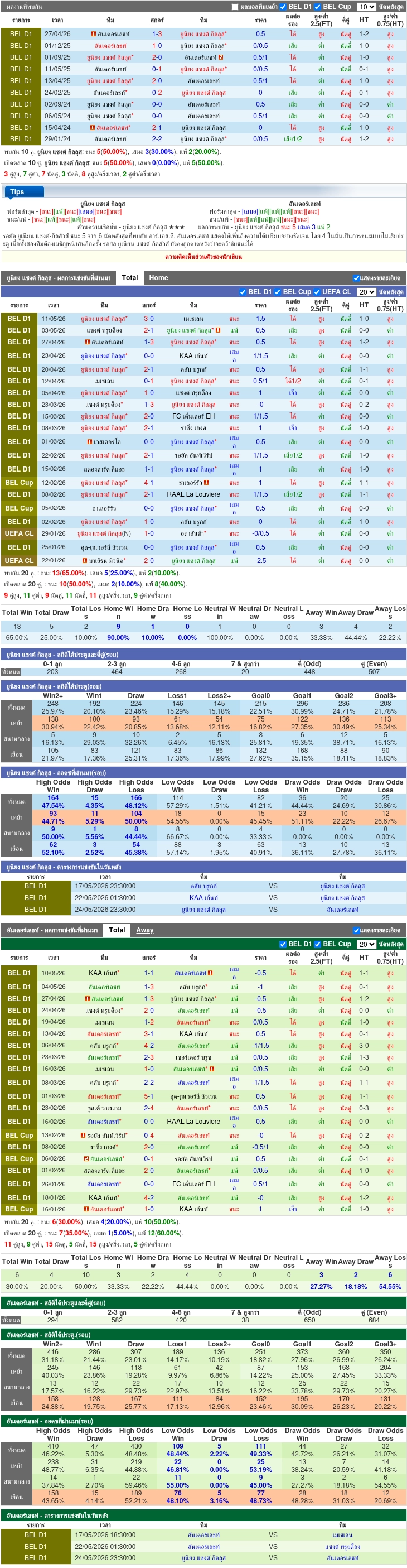Click red card icon in 27/04/26 head-to-head row
The height and width of the screenshot is (1568, 407).
tap(93, 34)
